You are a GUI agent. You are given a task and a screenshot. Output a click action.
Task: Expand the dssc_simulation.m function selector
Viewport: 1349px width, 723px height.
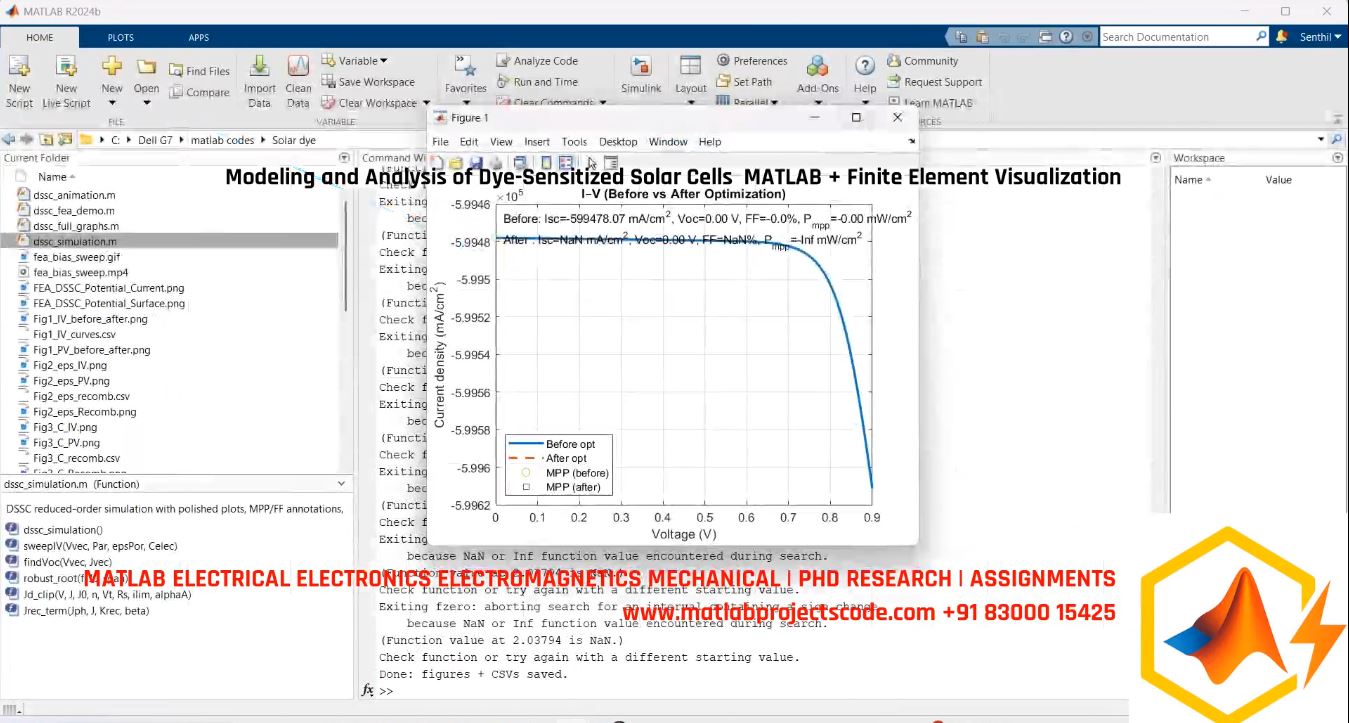tap(342, 484)
